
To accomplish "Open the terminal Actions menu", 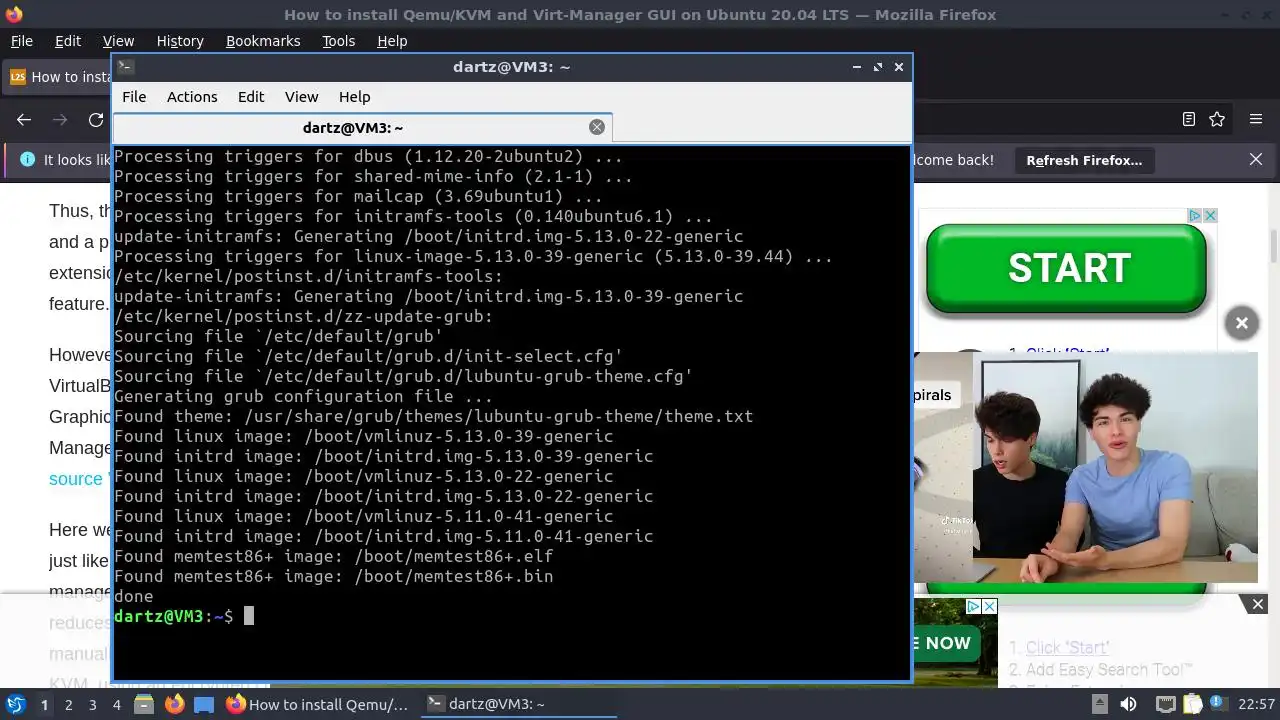I will 192,97.
